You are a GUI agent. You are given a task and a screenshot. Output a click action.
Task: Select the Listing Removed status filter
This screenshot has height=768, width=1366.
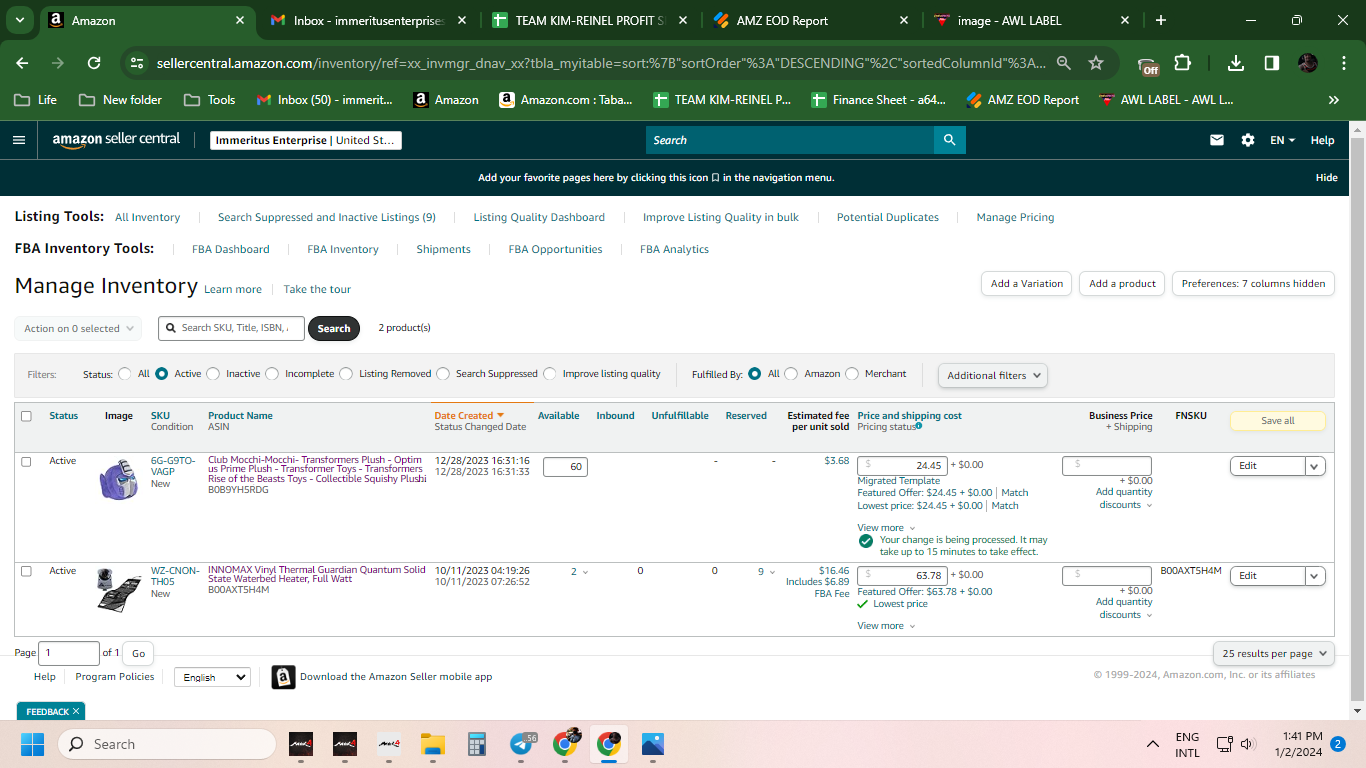[x=346, y=374]
